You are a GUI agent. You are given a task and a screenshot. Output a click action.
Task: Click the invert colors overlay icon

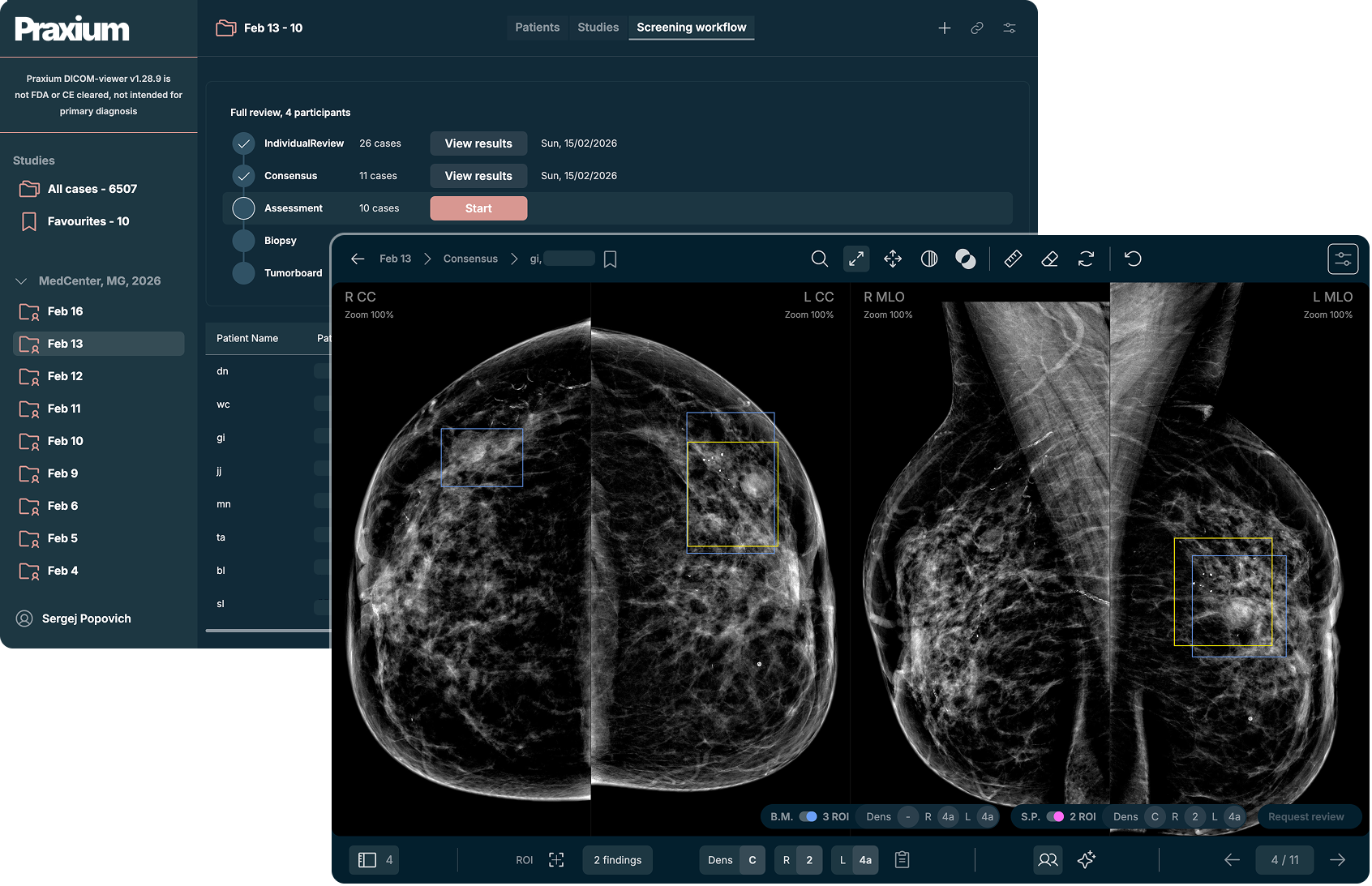(965, 259)
